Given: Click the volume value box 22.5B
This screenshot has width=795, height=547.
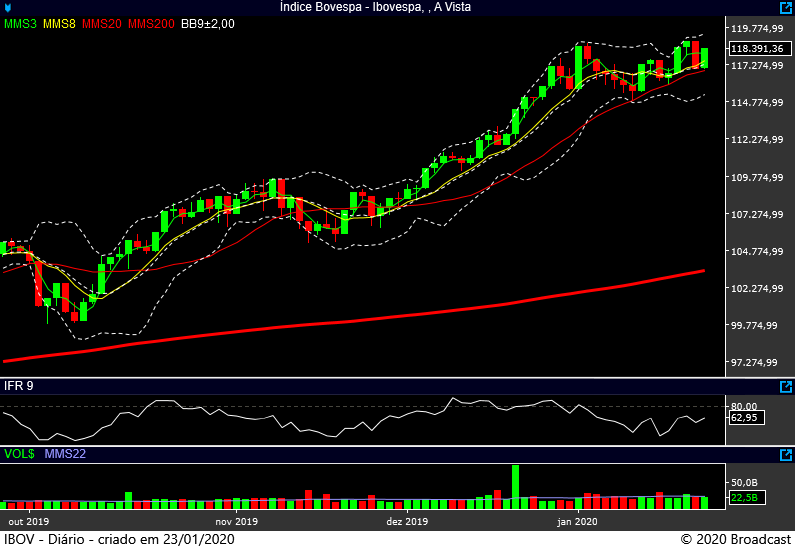Looking at the screenshot, I should [745, 497].
